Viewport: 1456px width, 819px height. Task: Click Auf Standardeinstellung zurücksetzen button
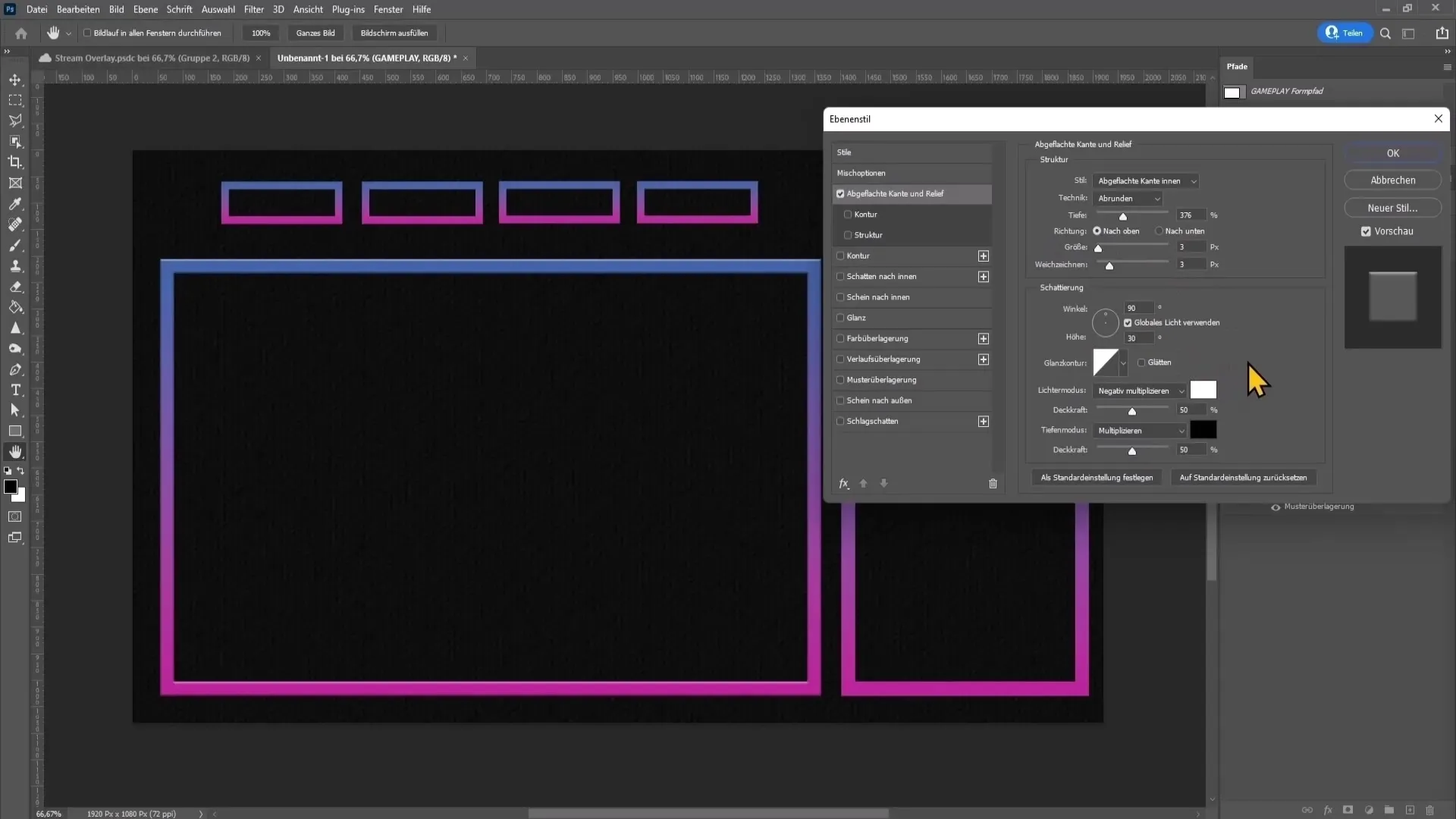(1243, 478)
